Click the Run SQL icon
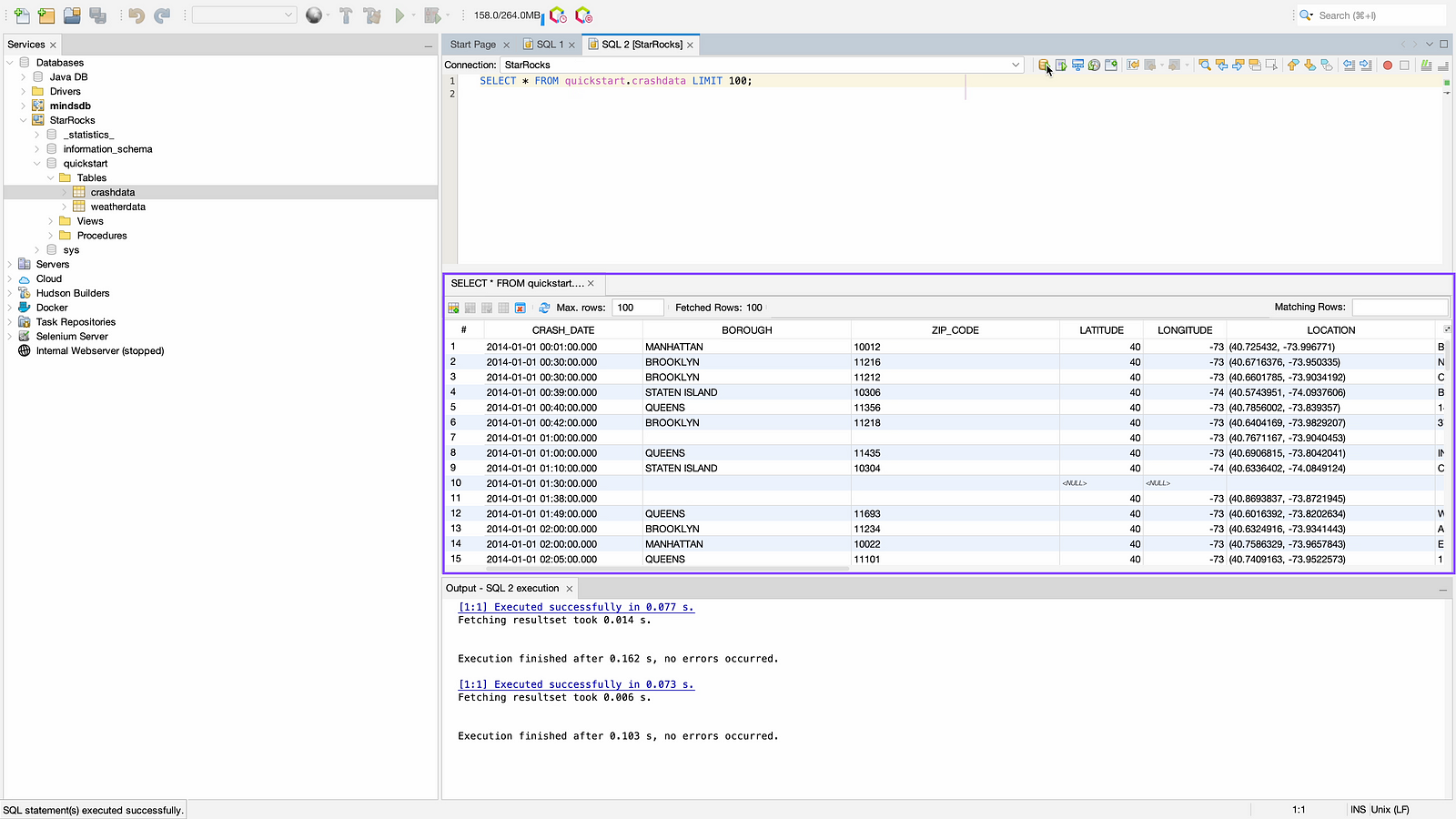 (x=1044, y=65)
